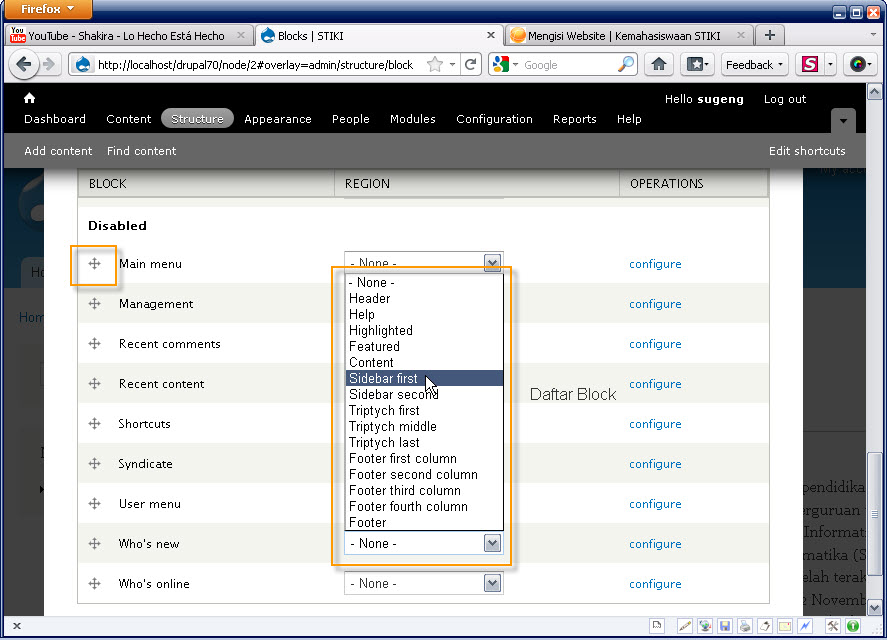Open the Appearance admin menu
This screenshot has width=887, height=640.
click(277, 119)
